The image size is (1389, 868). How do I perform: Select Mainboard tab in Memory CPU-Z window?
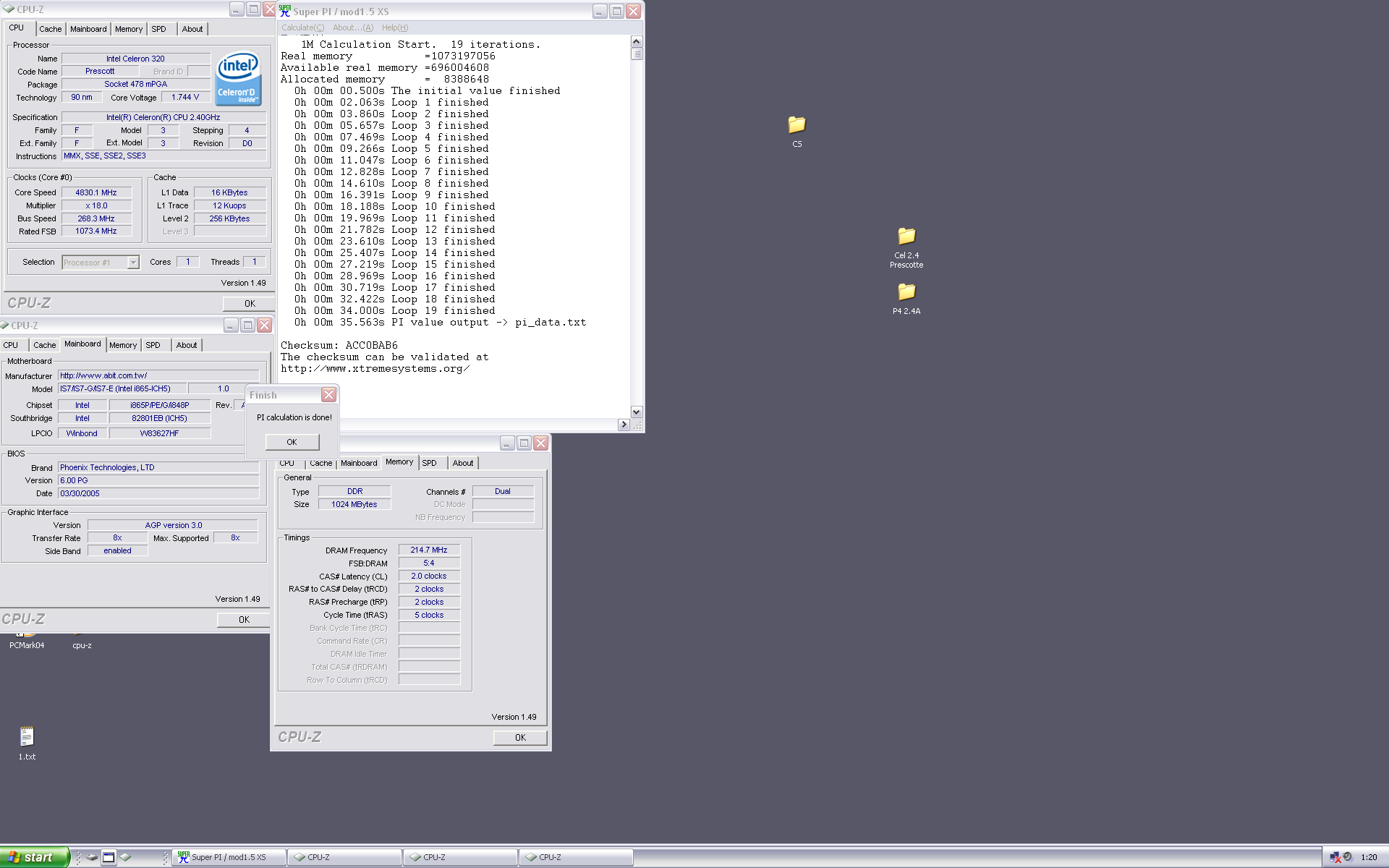pyautogui.click(x=359, y=463)
